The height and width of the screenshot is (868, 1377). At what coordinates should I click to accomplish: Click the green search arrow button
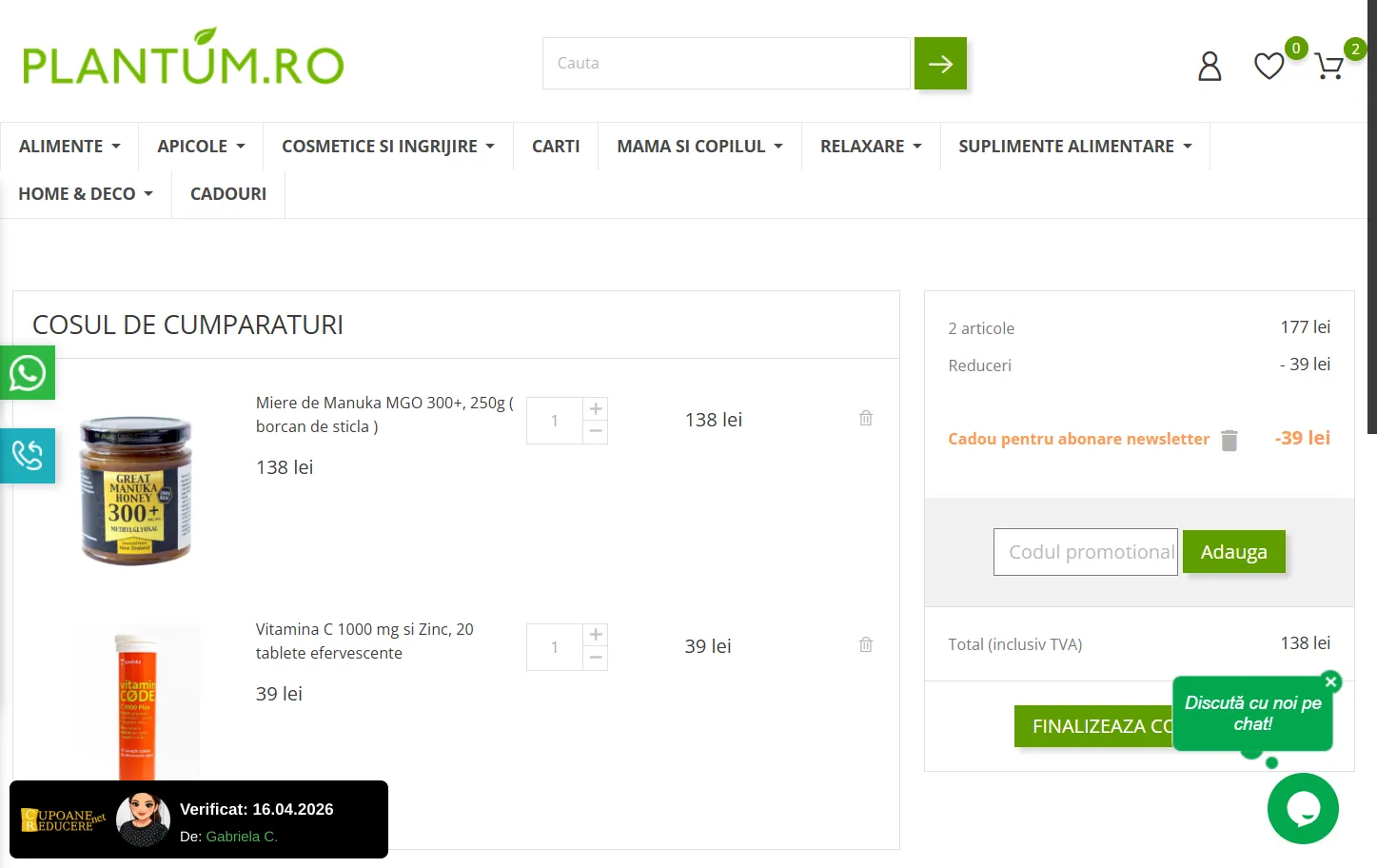(940, 64)
